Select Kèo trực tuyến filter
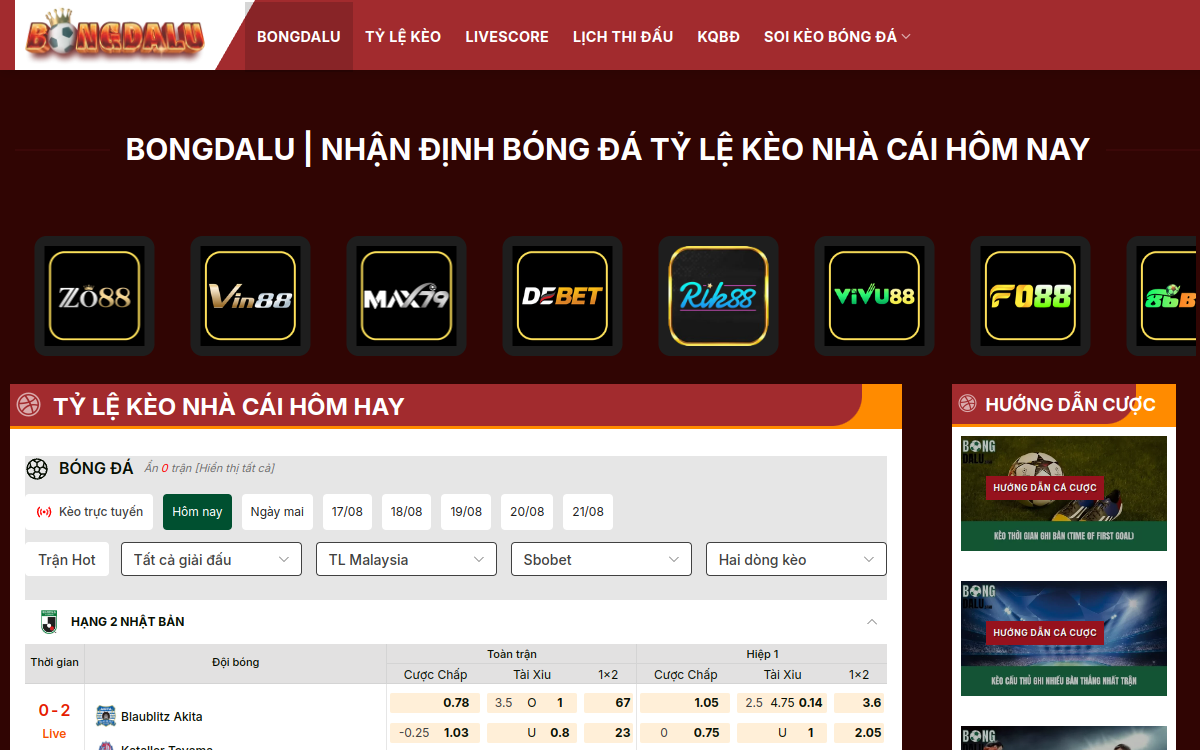 pos(89,512)
